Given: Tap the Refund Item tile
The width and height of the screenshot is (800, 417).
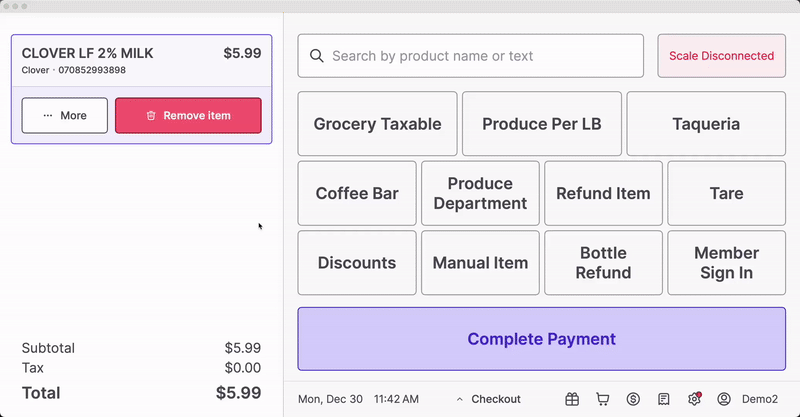Looking at the screenshot, I should (603, 193).
